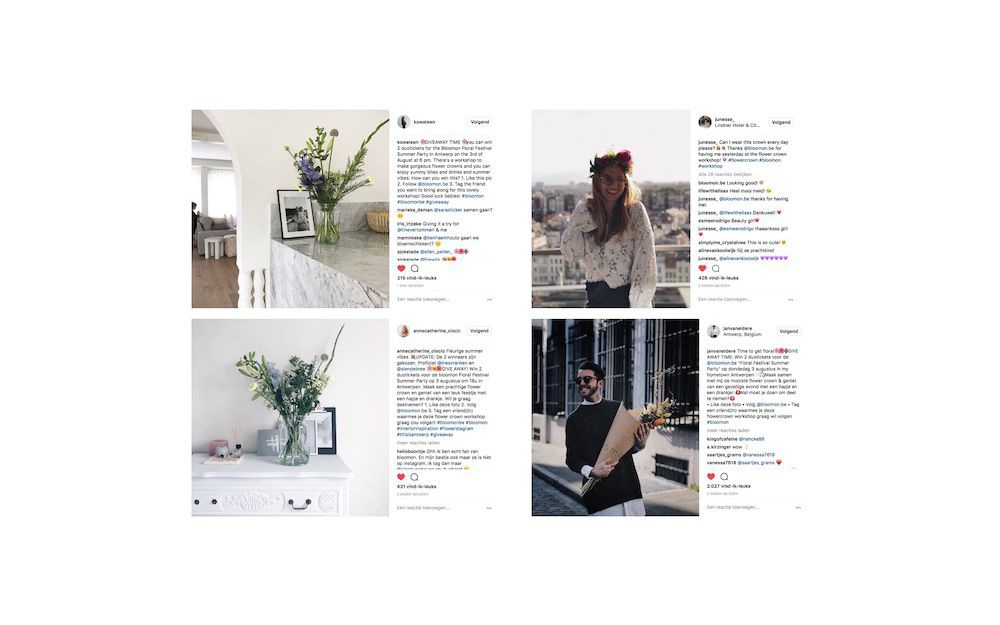The width and height of the screenshot is (1000, 625).
Task: Toggle Volgend button for janvaneldere
Action: [x=789, y=331]
